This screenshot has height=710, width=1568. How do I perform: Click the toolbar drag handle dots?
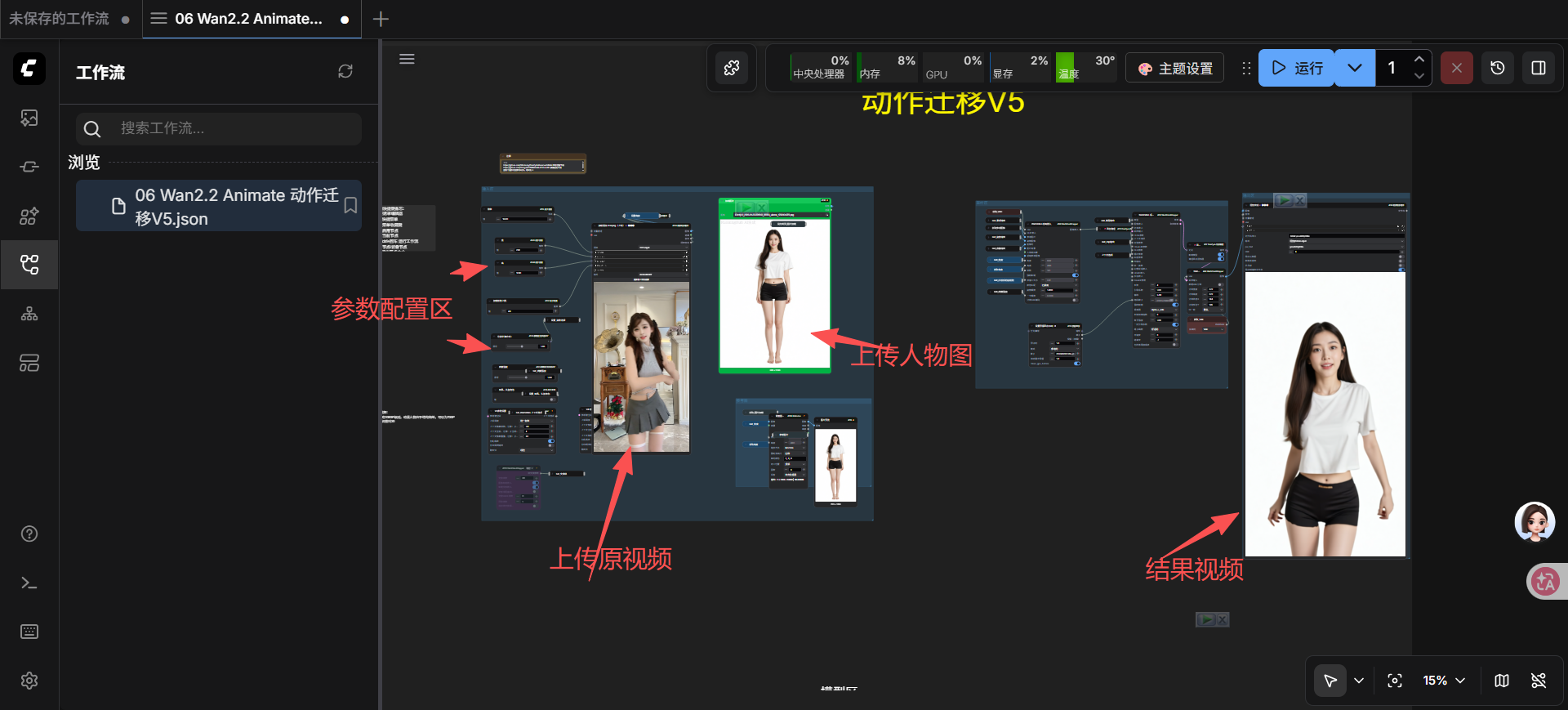1246,69
